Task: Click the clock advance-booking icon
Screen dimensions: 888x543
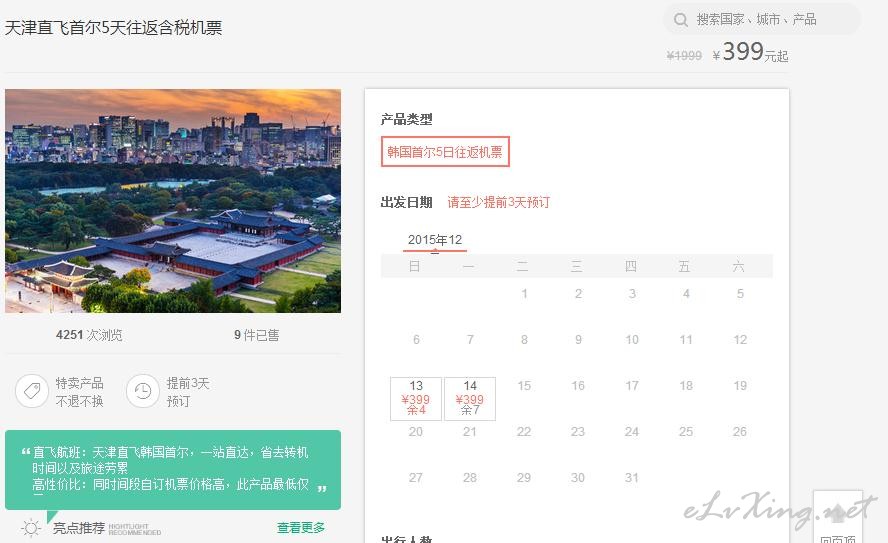Action: [x=143, y=391]
